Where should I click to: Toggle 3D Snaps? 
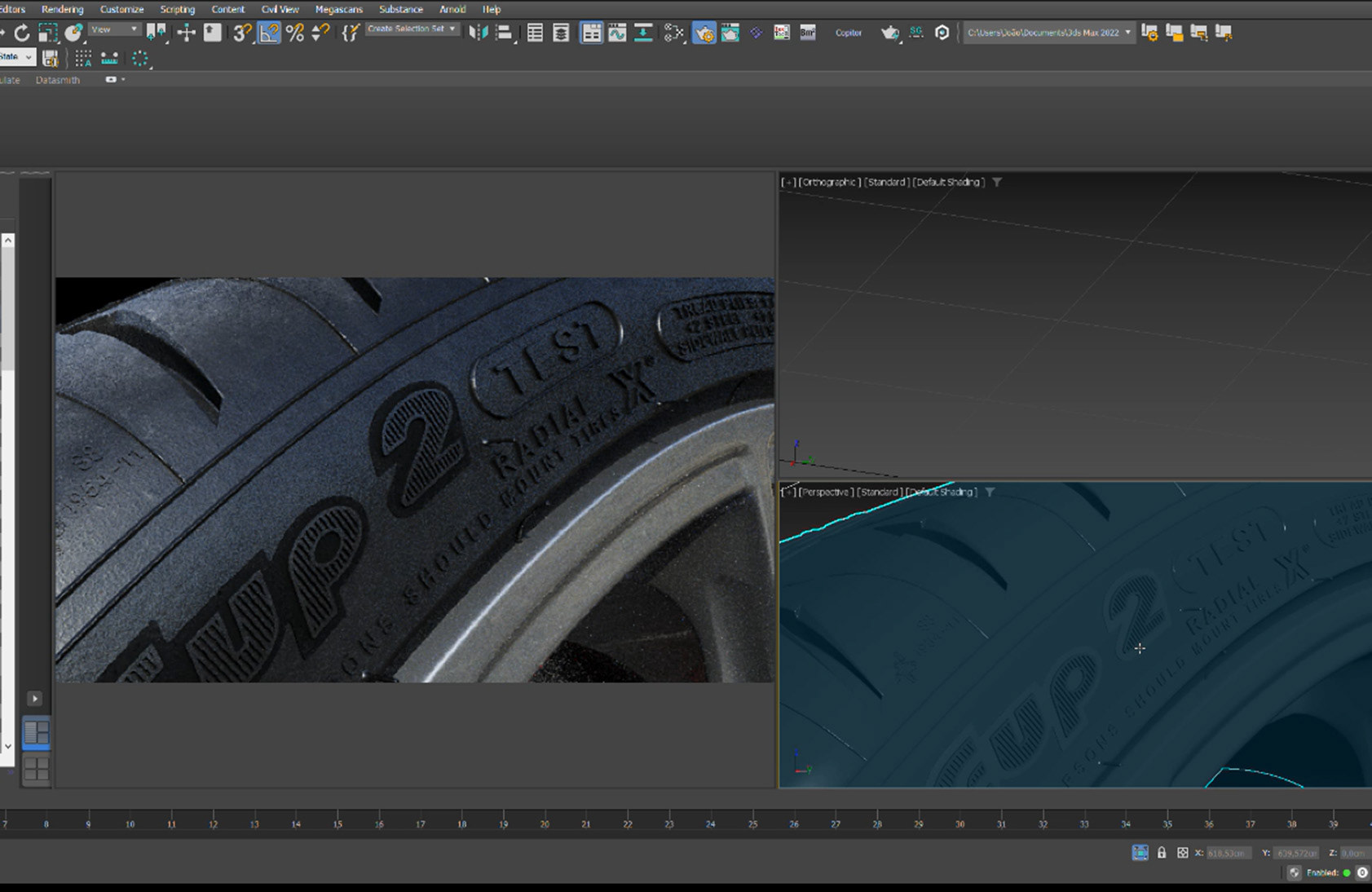pyautogui.click(x=242, y=33)
